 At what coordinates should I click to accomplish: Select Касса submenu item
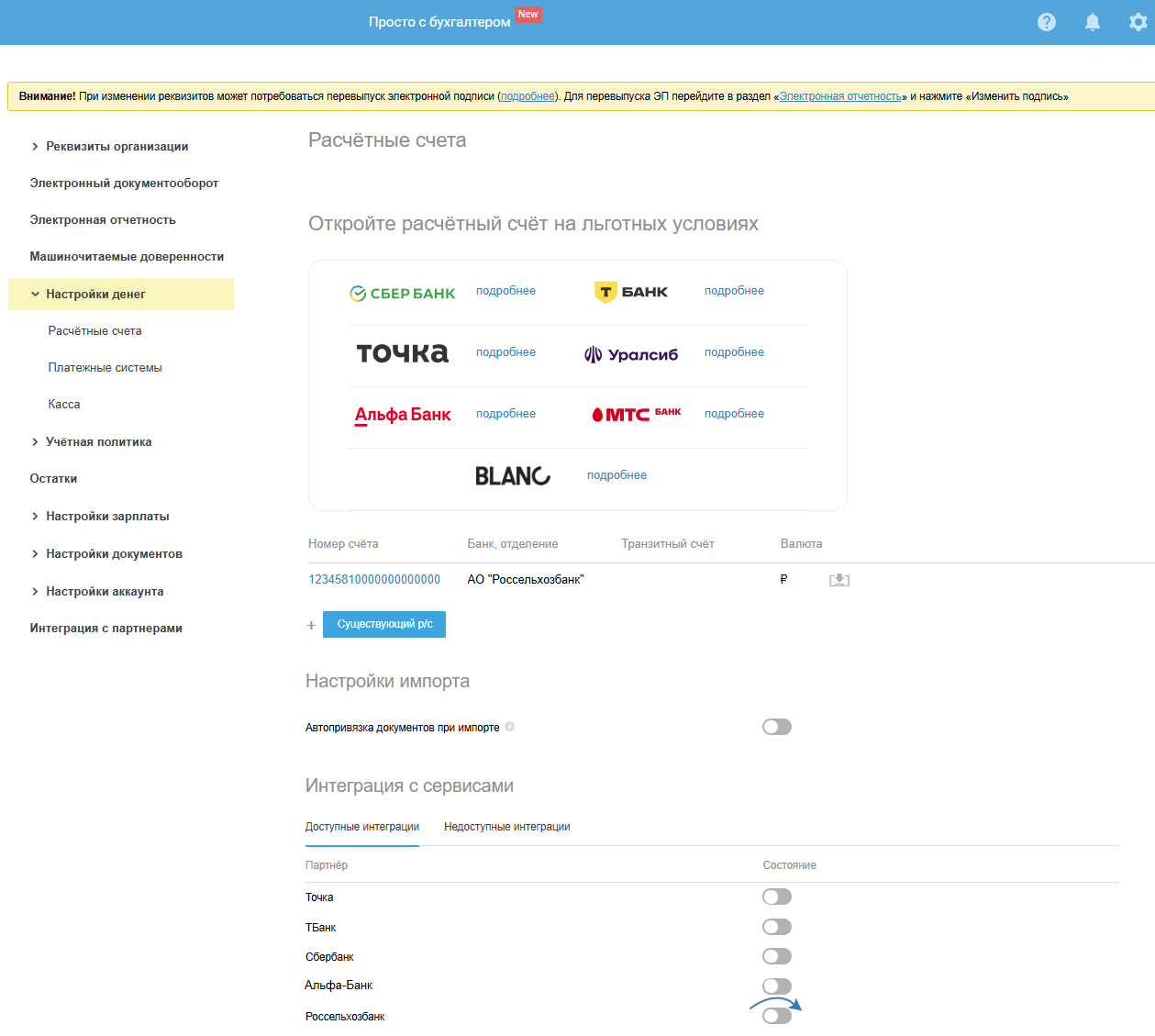coord(64,405)
